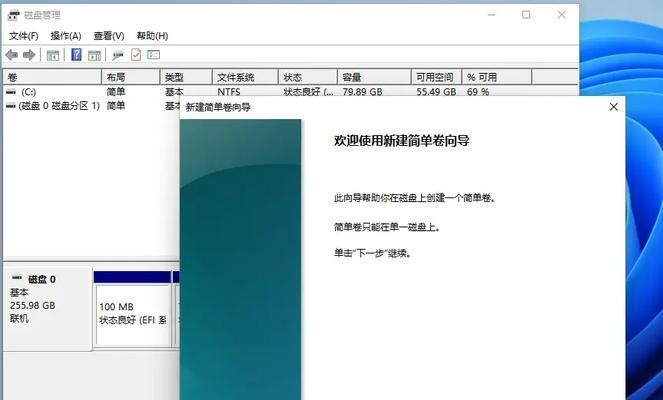The height and width of the screenshot is (400, 663).
Task: Click the 联机 online status text
Action: [19, 318]
